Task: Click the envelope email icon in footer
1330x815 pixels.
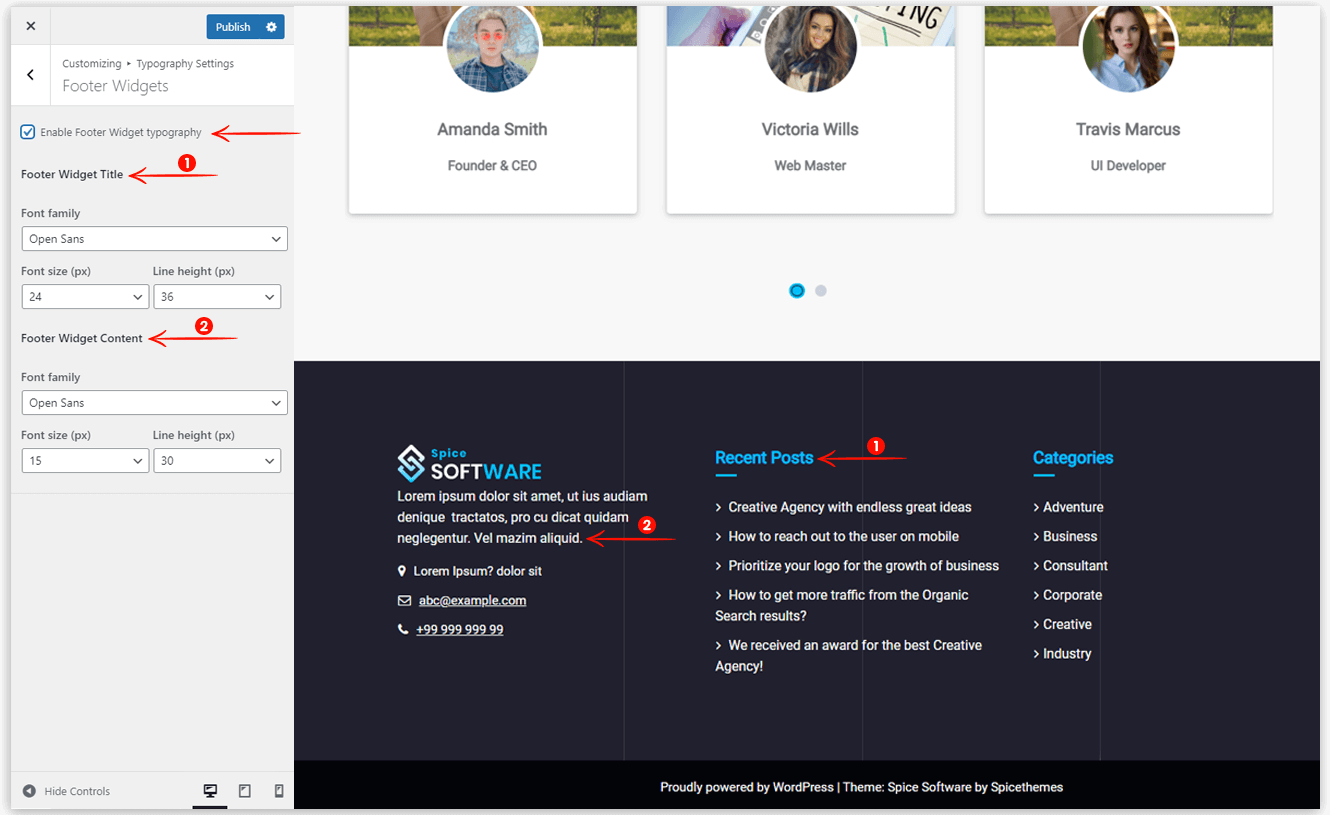Action: (404, 601)
